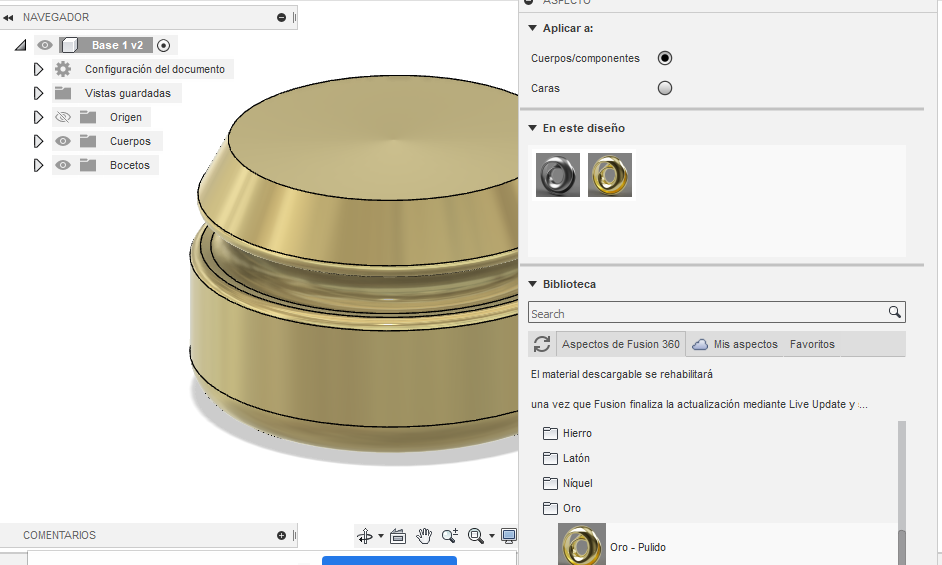Expand the Cuerpos folder

click(38, 141)
